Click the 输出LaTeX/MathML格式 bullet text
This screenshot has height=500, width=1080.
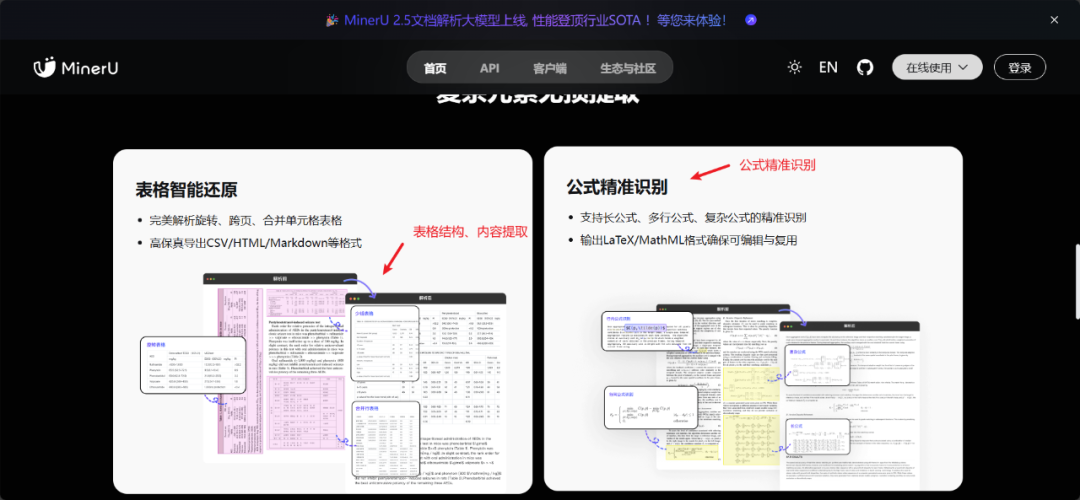point(689,240)
